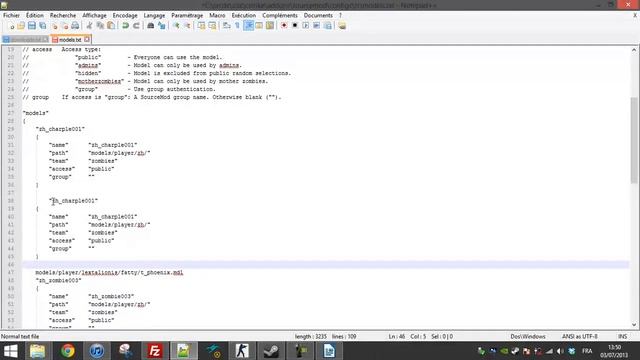The image size is (640, 360).
Task: Click "length : 3235" in status bar
Action: 311,336
